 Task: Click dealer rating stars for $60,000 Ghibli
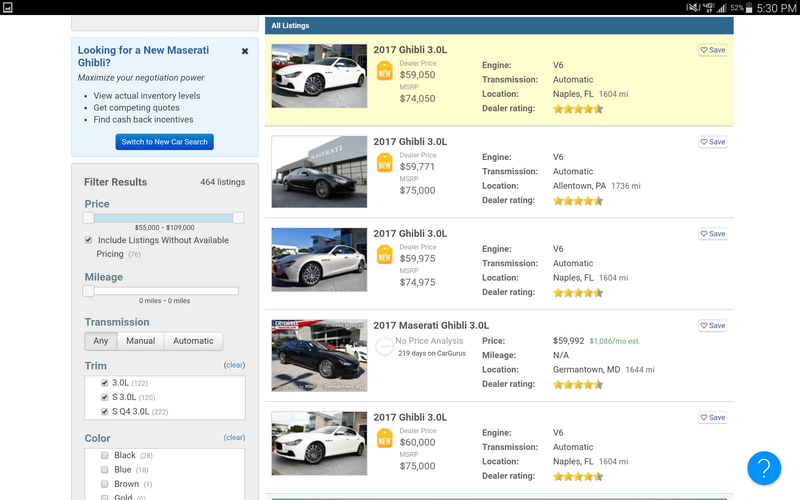[x=578, y=476]
